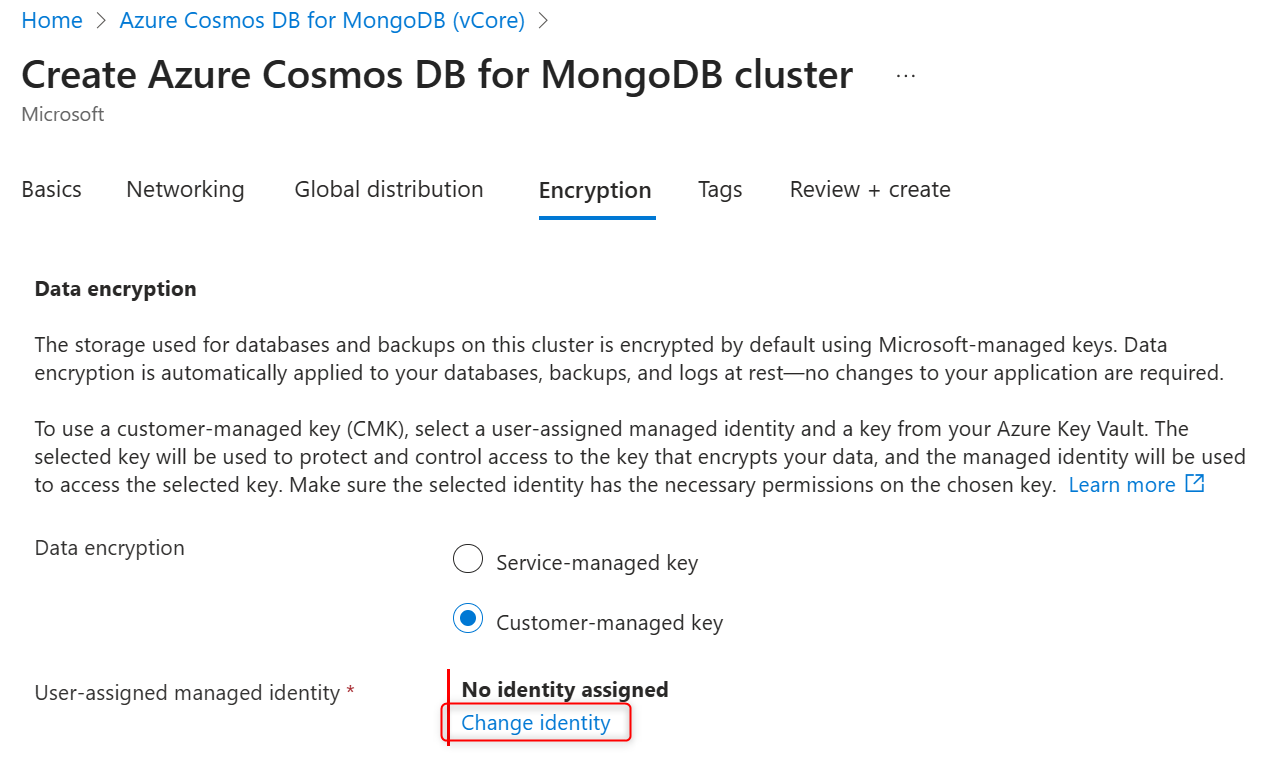Switch to the Tags tab
The width and height of the screenshot is (1273, 757).
(x=720, y=190)
